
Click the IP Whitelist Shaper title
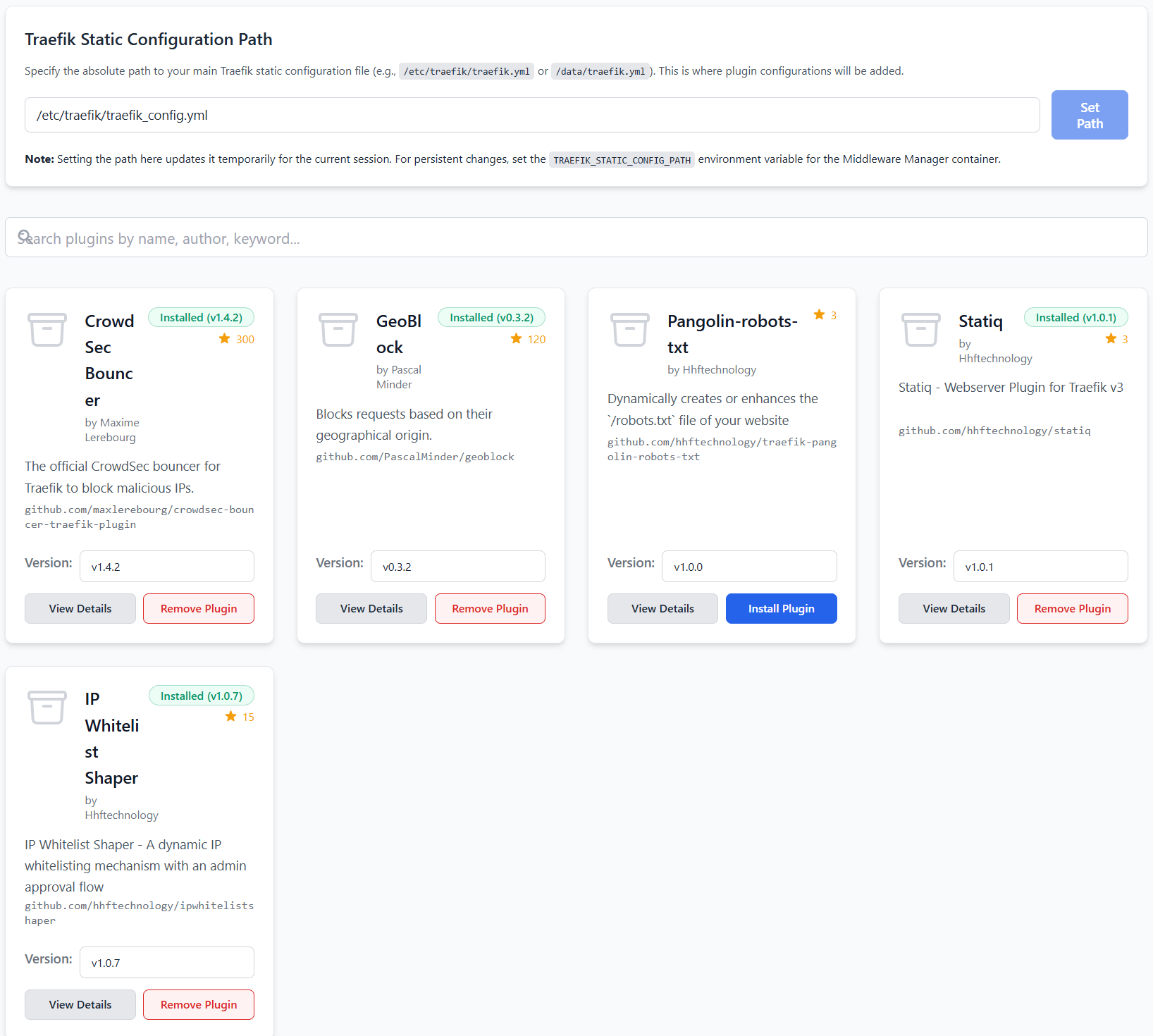pos(112,739)
